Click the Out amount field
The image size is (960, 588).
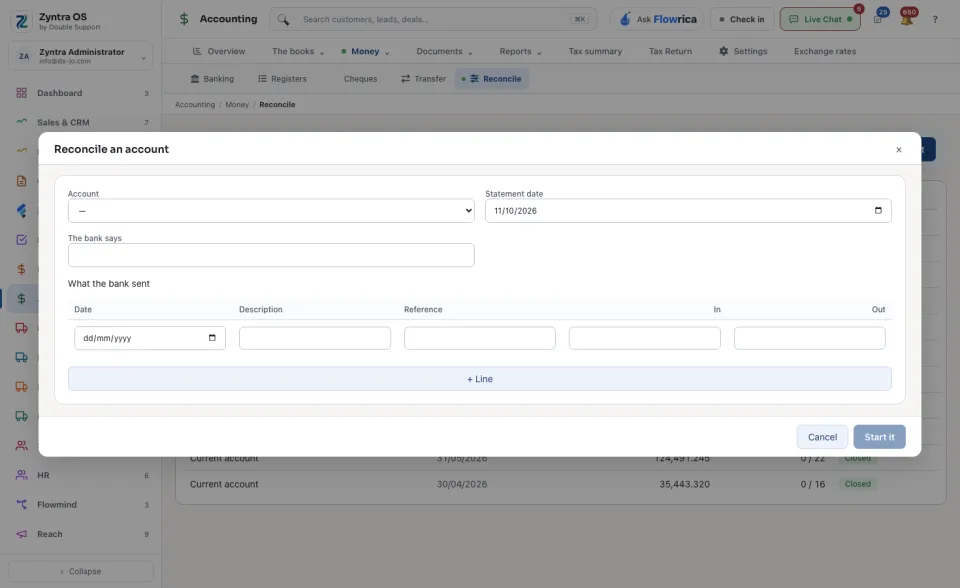pos(809,338)
